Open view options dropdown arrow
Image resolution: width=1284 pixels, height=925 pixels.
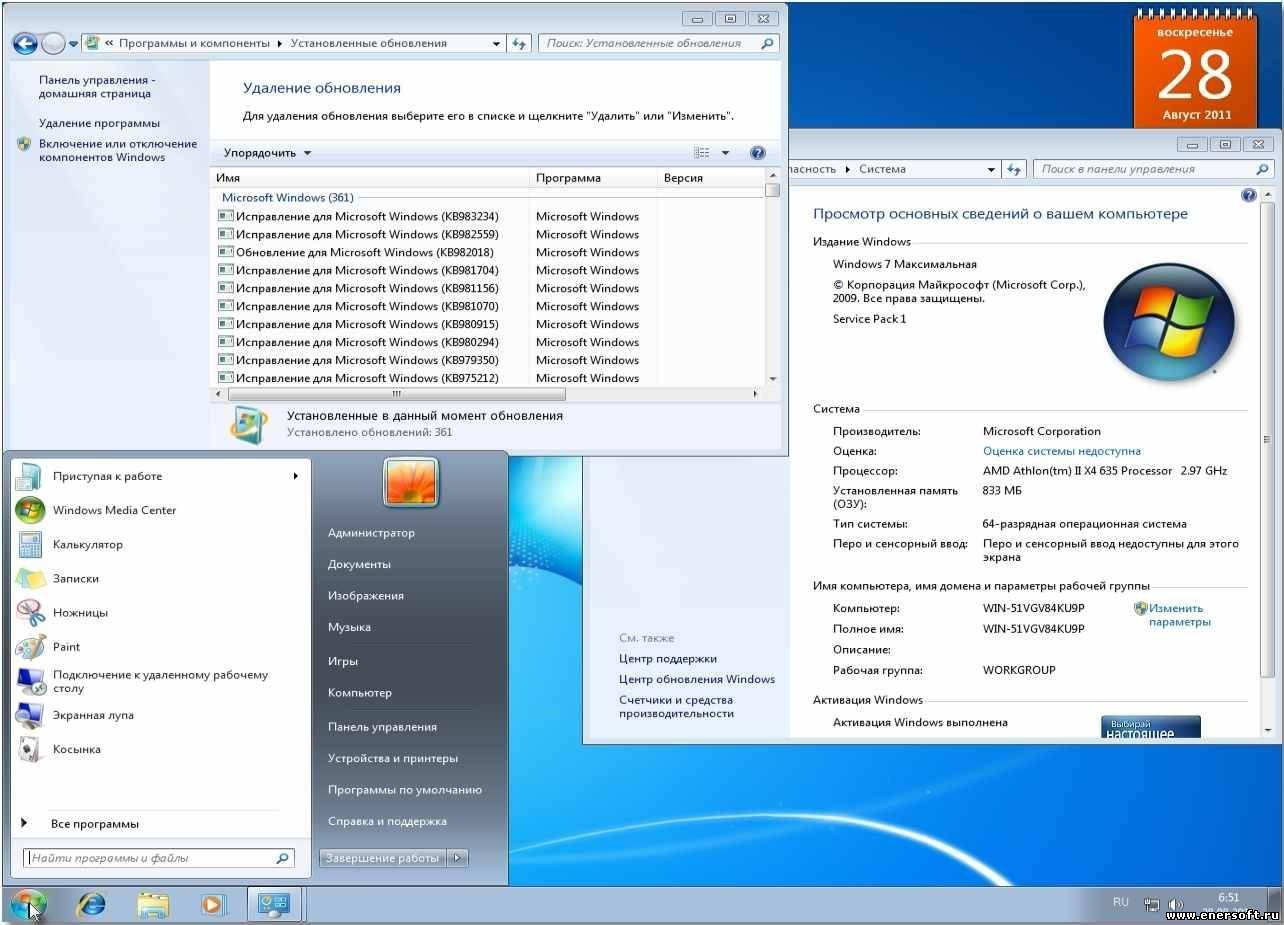(x=725, y=153)
